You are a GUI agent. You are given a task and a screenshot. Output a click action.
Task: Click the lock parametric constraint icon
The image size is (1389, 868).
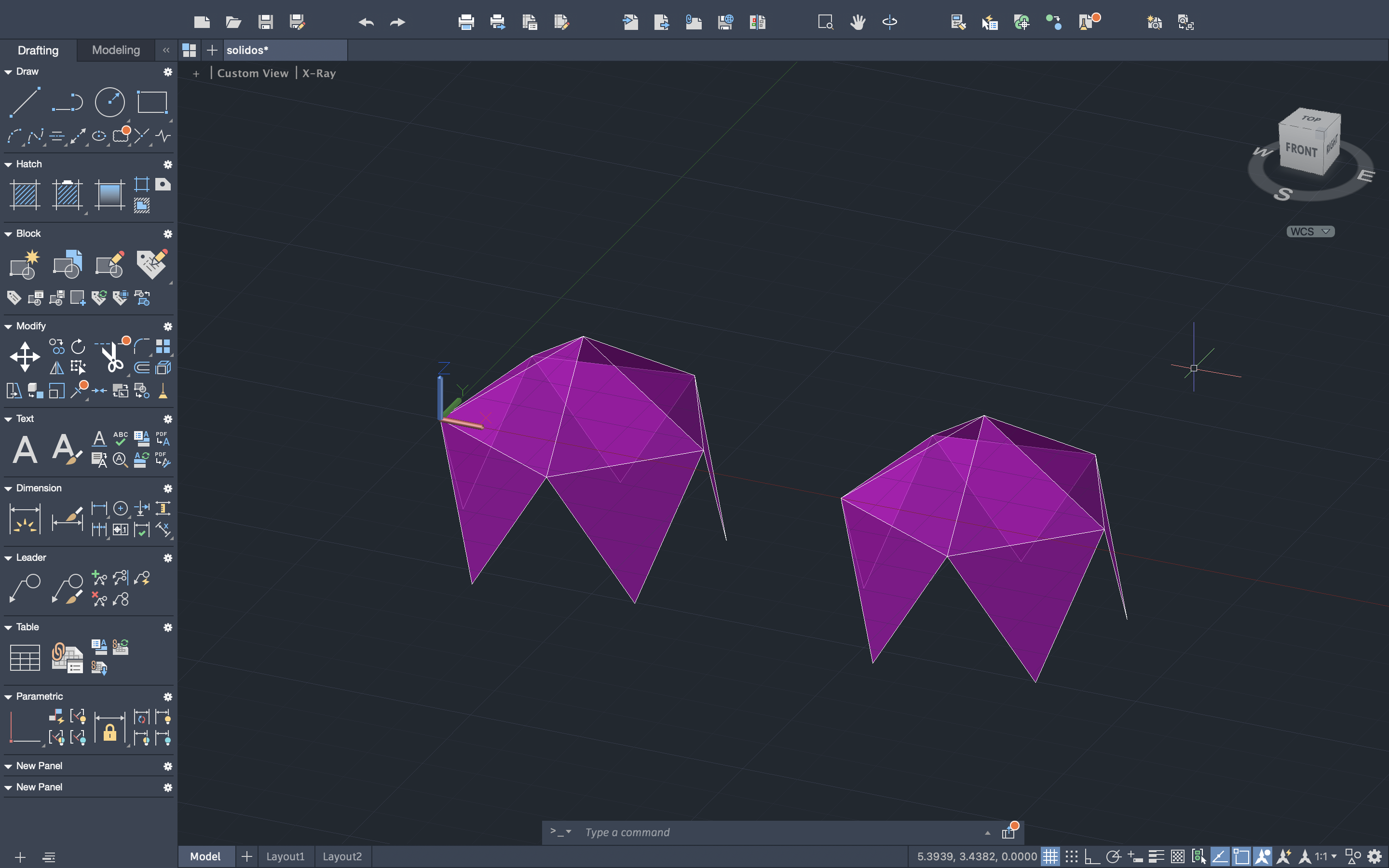point(109,727)
